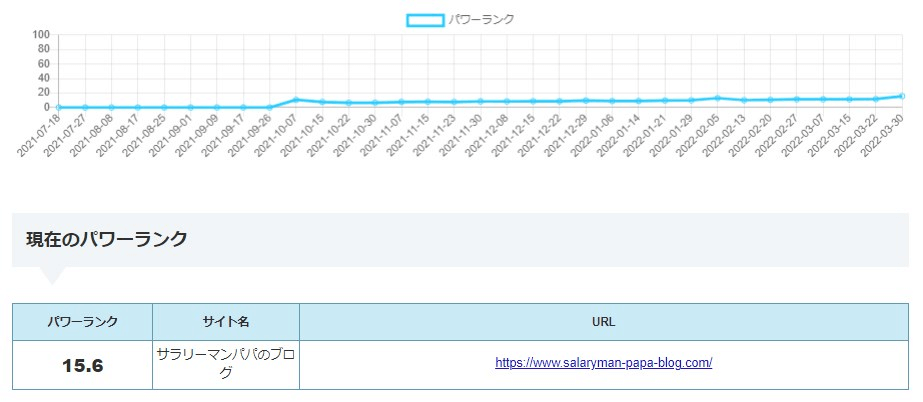
Task: Click the 現在のパワーランク section heading
Action: click(x=106, y=239)
